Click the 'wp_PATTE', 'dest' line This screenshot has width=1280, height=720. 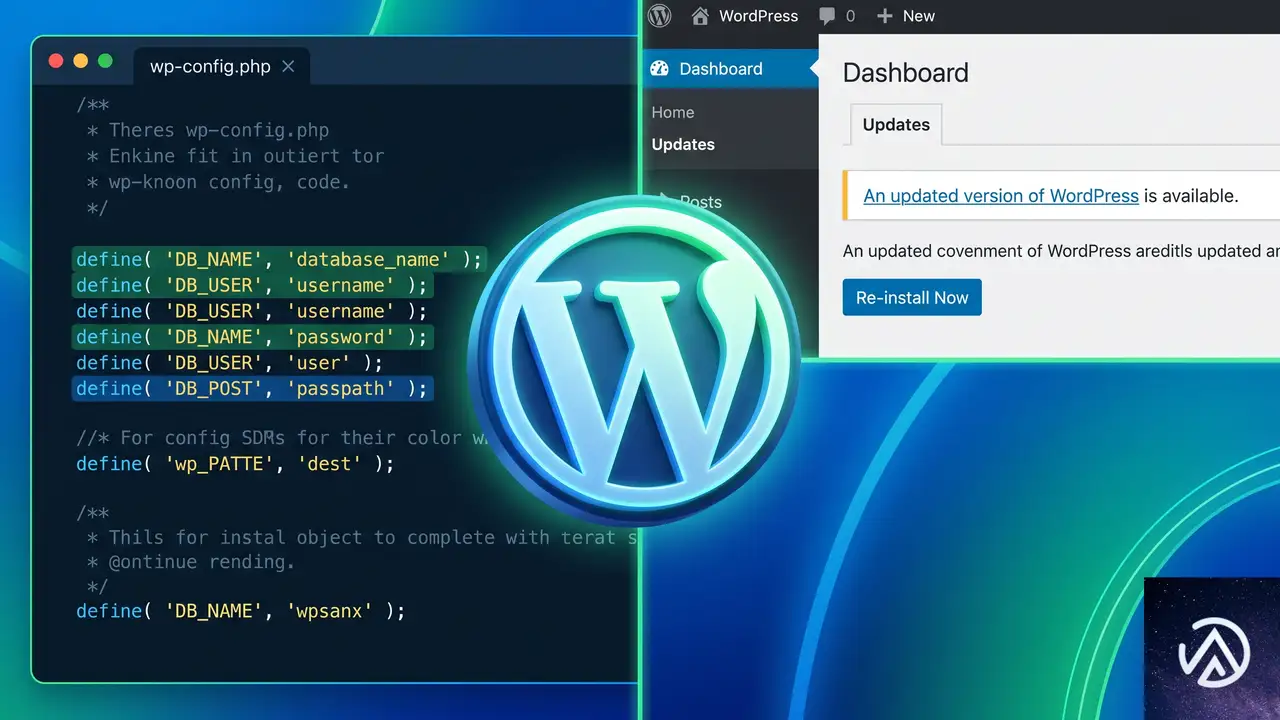click(x=235, y=464)
